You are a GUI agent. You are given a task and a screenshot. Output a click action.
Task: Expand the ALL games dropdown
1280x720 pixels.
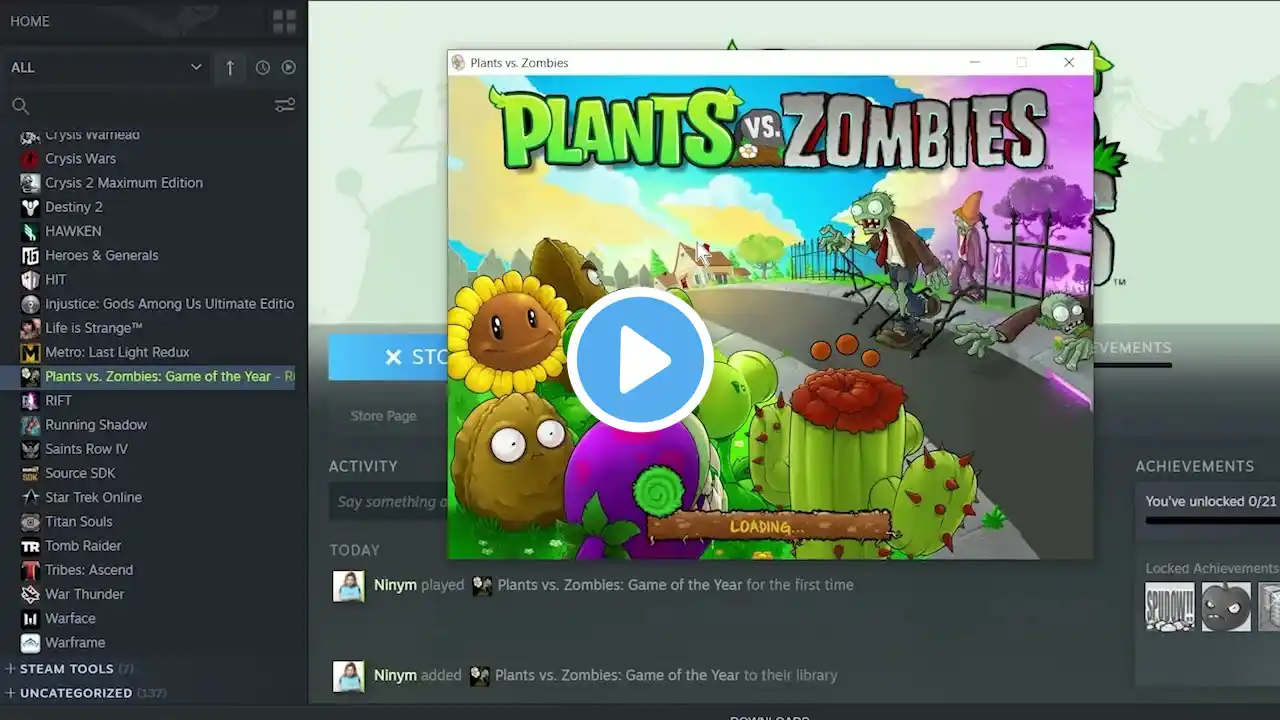tap(105, 67)
